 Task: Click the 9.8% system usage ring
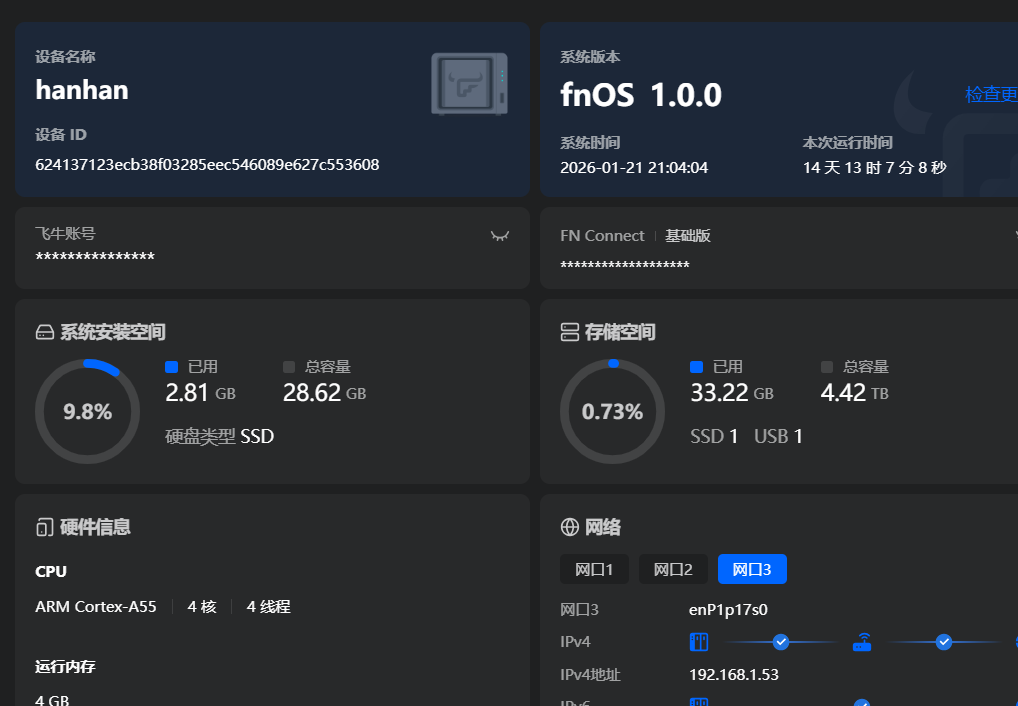(87, 411)
